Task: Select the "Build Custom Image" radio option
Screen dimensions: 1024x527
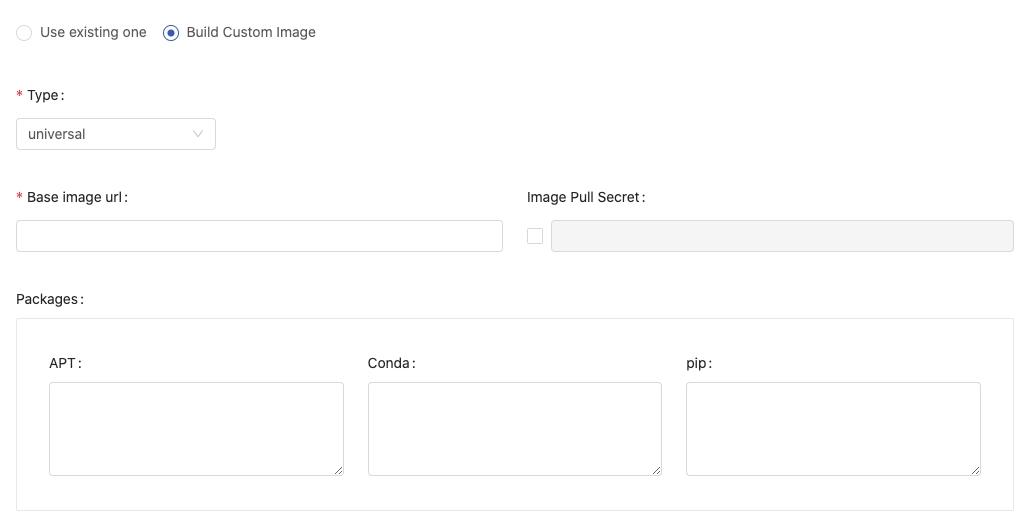Action: pos(170,33)
